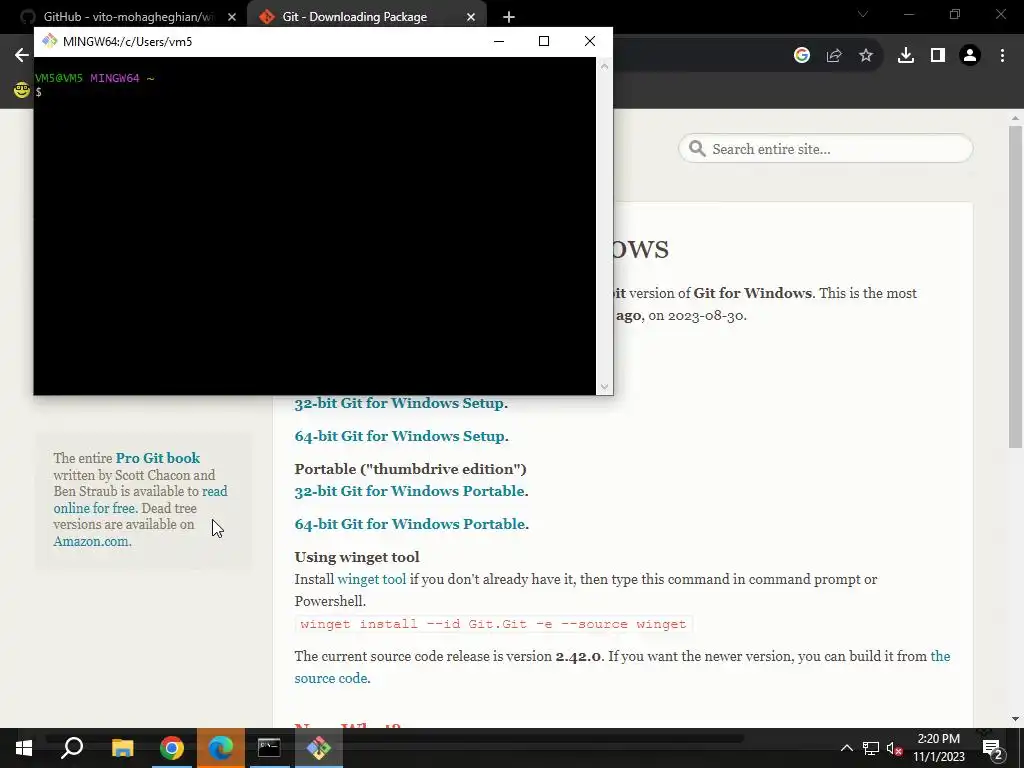This screenshot has height=768, width=1024.
Task: Click the muted volume tray icon
Action: 894,748
